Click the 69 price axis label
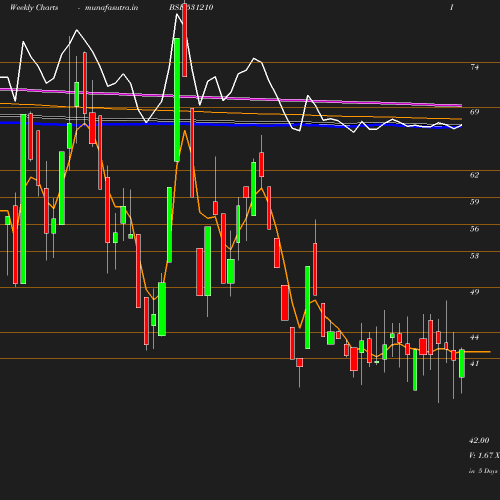 click(475, 112)
